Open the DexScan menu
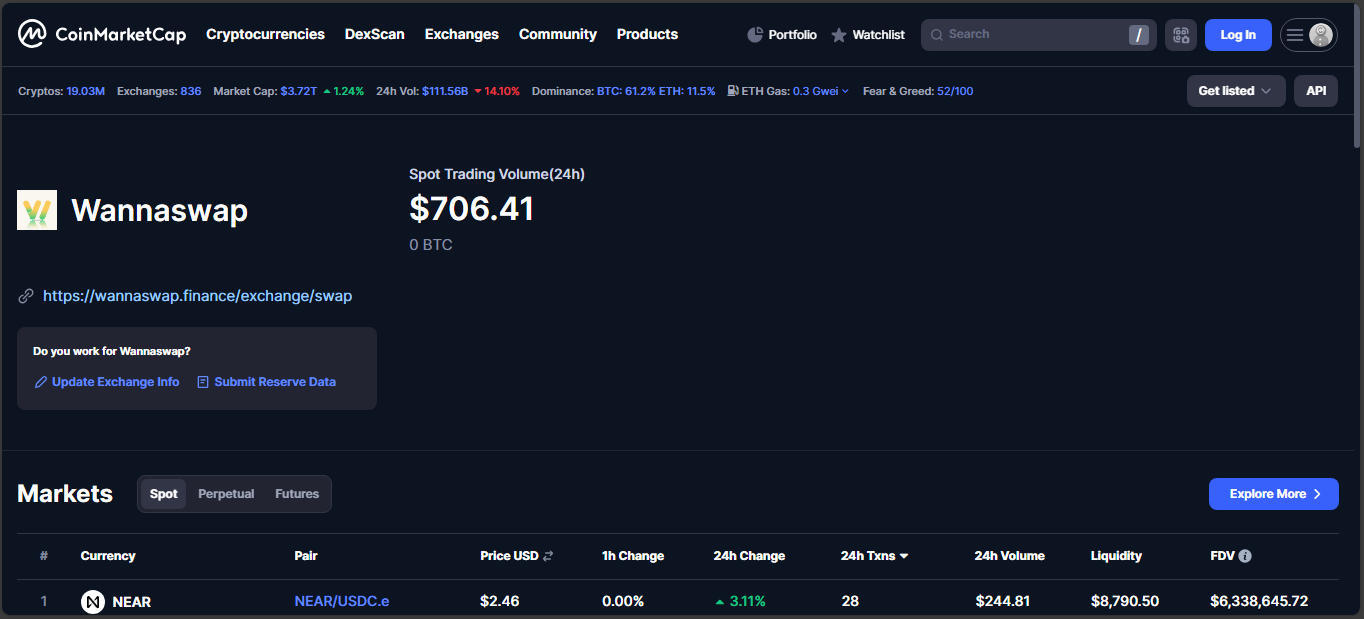The image size is (1364, 619). (375, 34)
